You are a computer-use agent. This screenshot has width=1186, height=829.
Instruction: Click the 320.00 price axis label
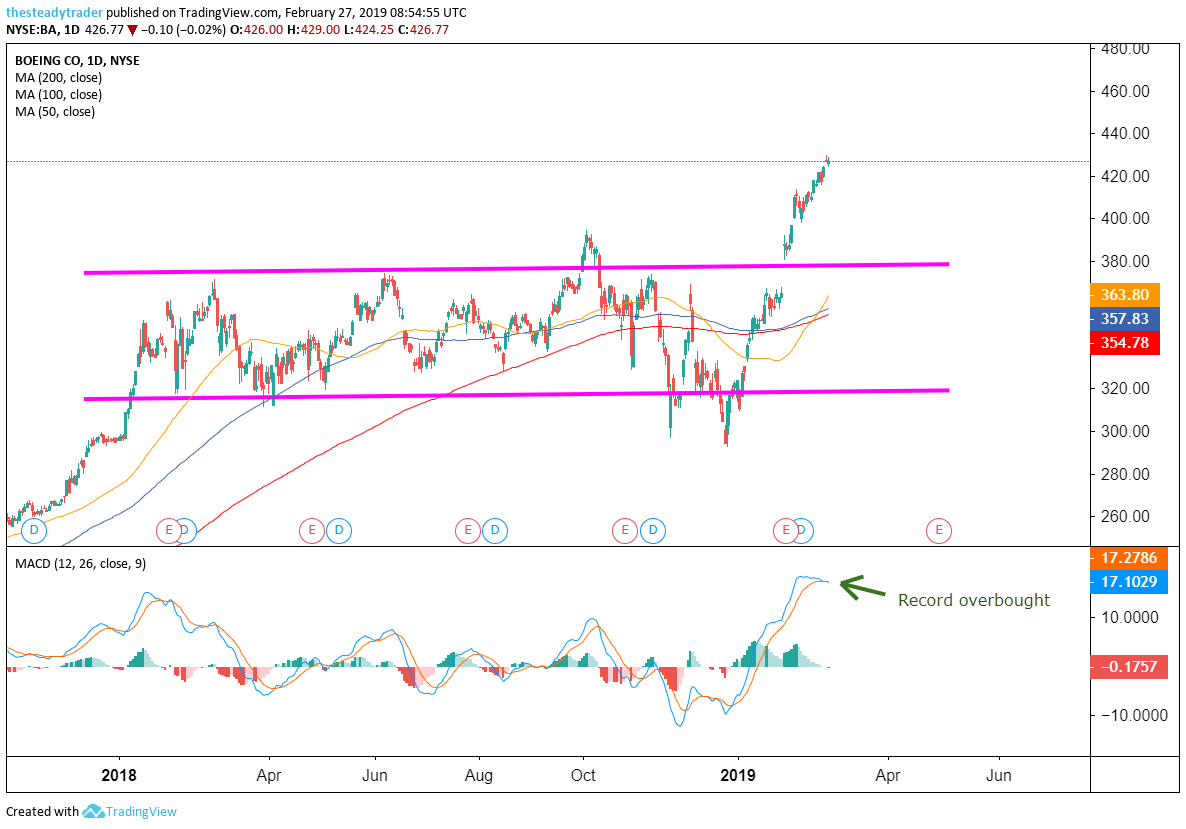pyautogui.click(x=1125, y=388)
